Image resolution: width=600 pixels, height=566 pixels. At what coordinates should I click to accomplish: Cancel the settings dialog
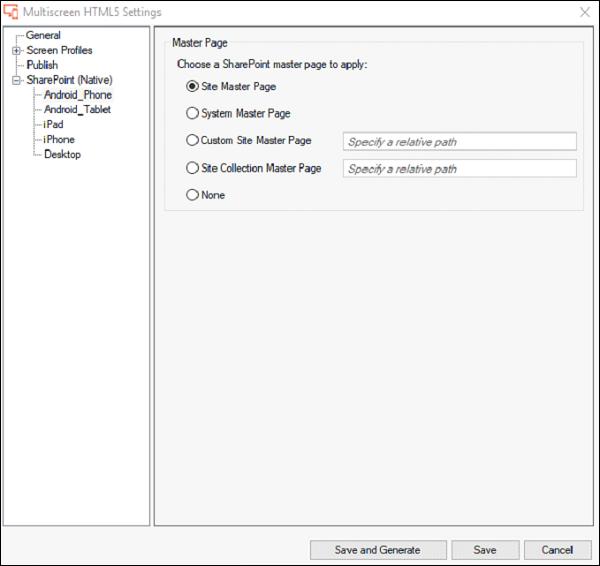coord(558,550)
